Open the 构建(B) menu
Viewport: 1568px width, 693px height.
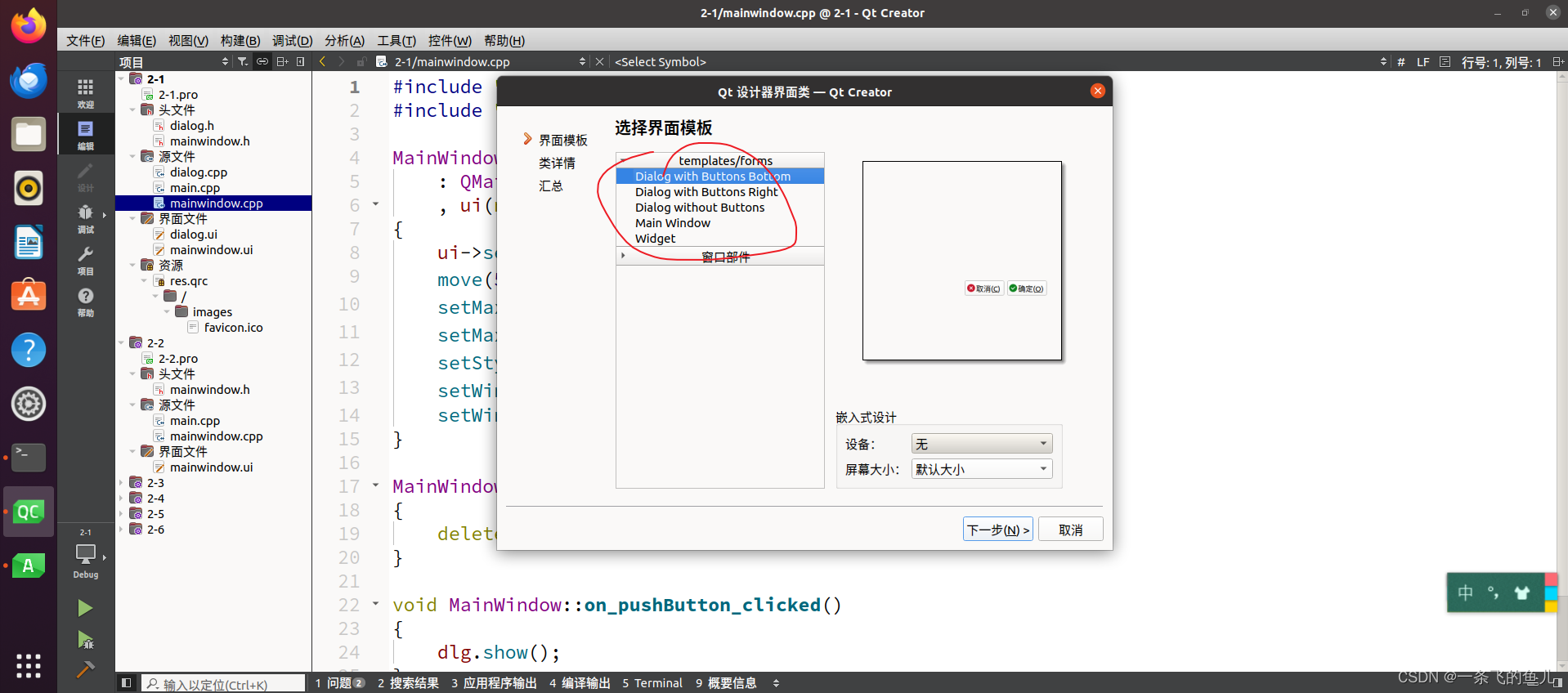coord(240,41)
